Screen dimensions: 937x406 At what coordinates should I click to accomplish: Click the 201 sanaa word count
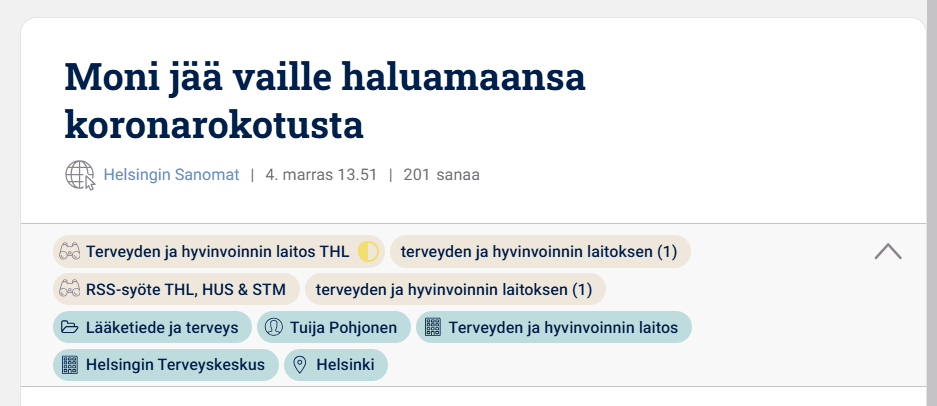tap(441, 175)
